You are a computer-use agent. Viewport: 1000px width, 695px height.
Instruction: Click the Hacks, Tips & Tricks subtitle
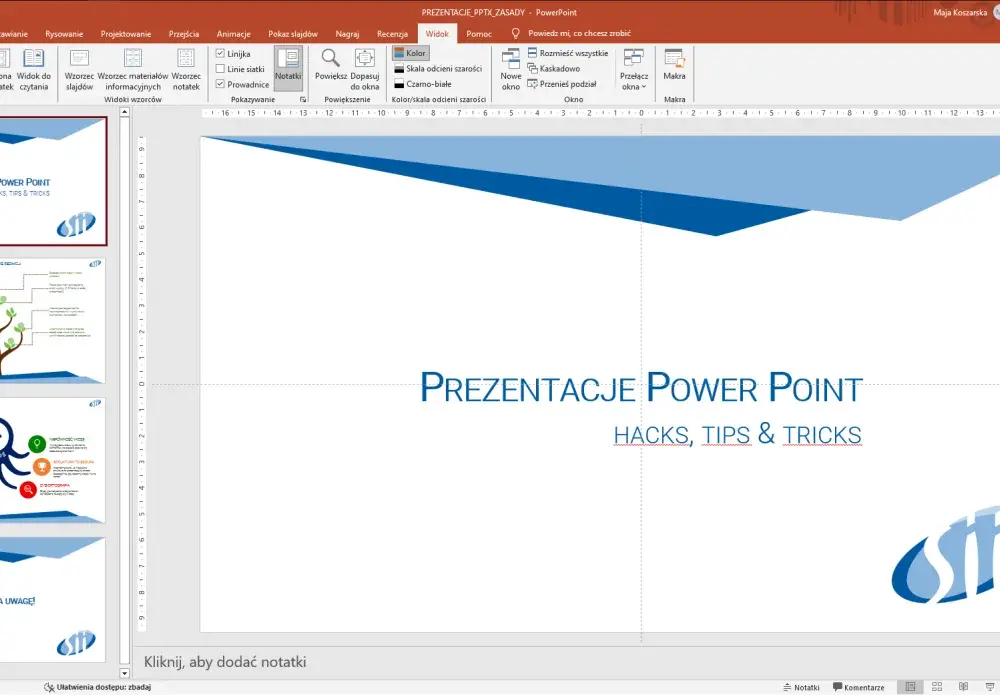pos(737,435)
